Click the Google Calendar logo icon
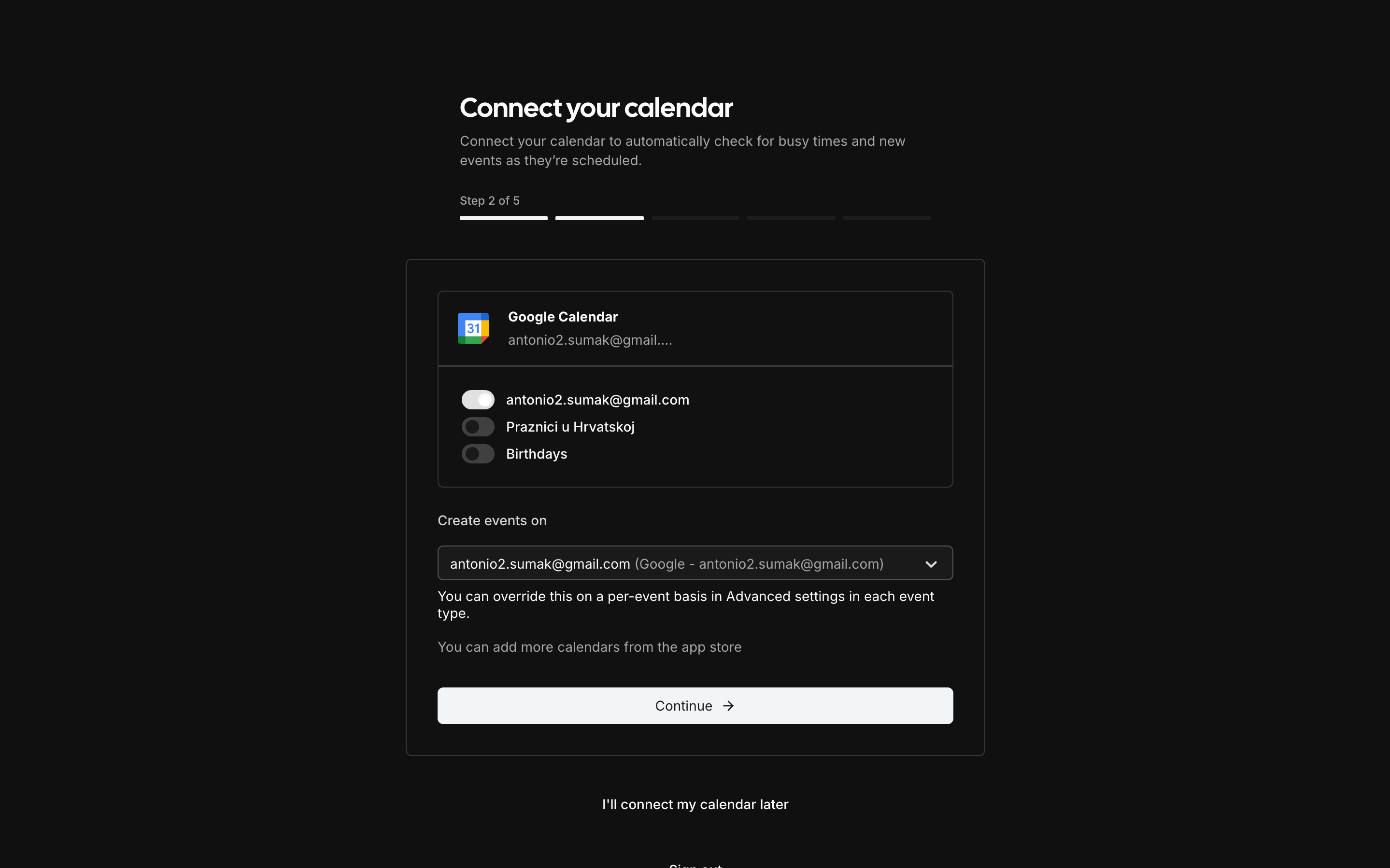The height and width of the screenshot is (868, 1390). [x=473, y=328]
